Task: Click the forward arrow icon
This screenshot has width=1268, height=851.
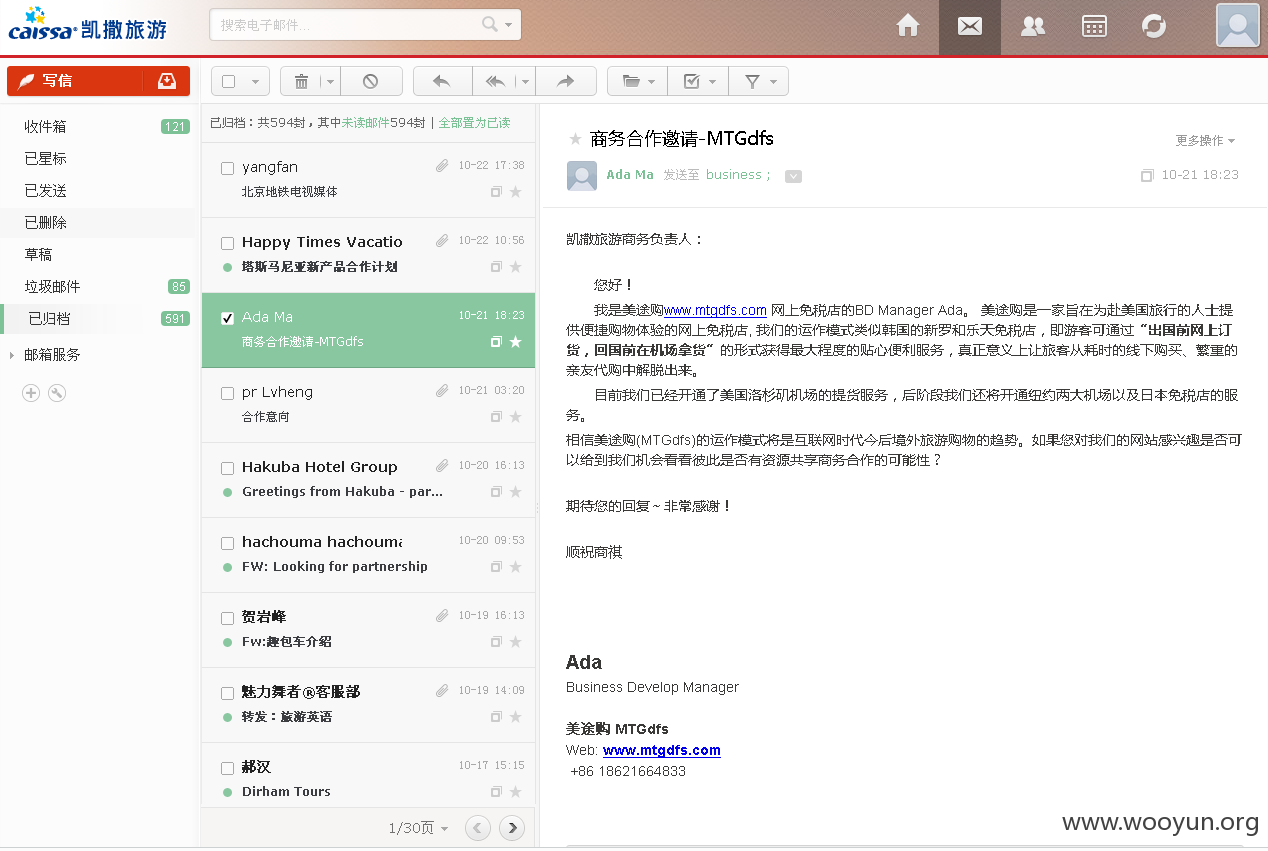Action: tap(566, 82)
